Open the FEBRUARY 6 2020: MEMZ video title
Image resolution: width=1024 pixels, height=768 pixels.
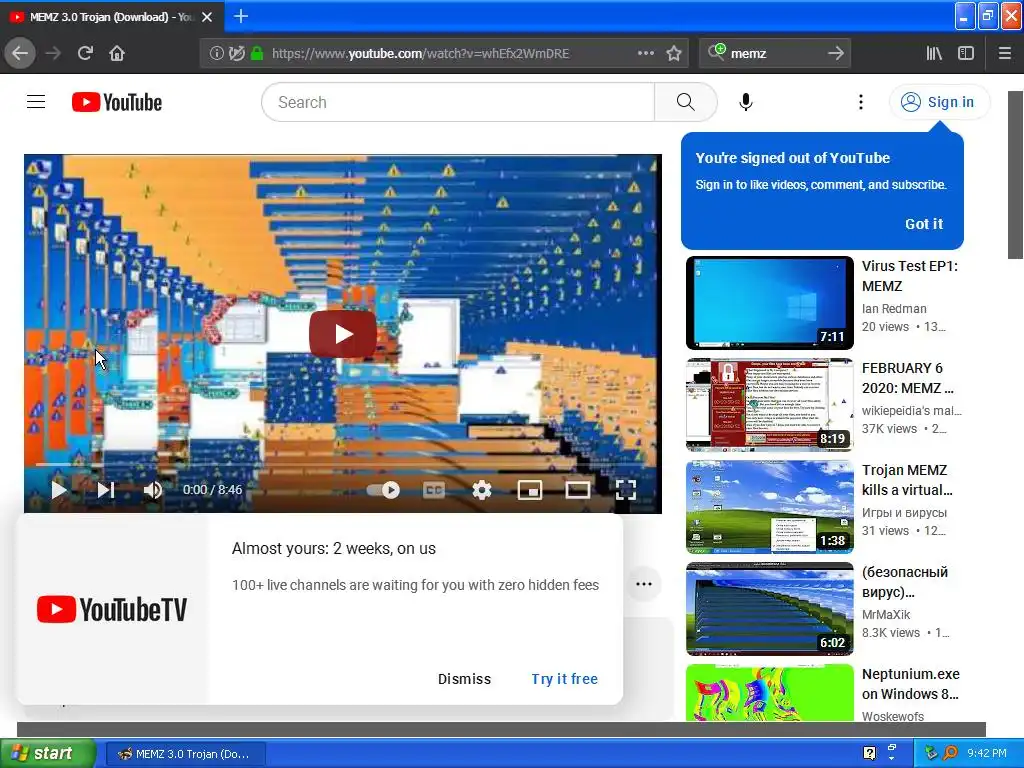908,378
